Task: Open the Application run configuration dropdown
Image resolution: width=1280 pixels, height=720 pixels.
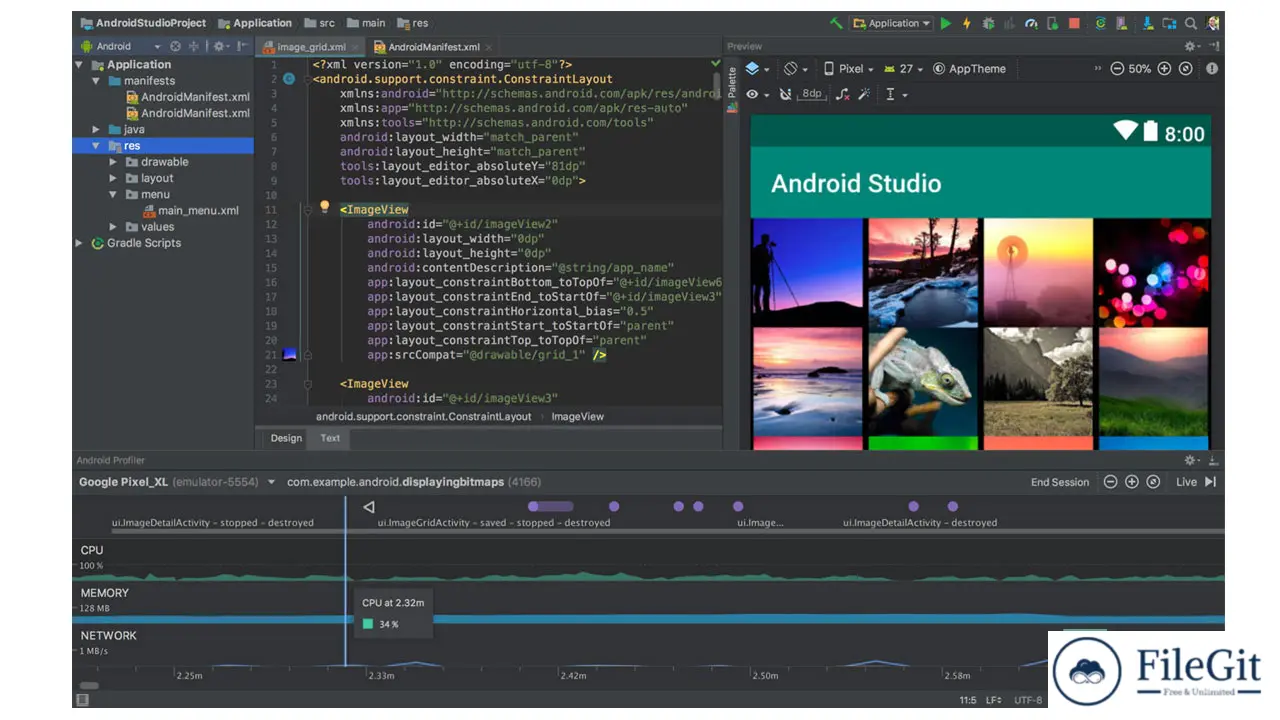Action: [890, 23]
